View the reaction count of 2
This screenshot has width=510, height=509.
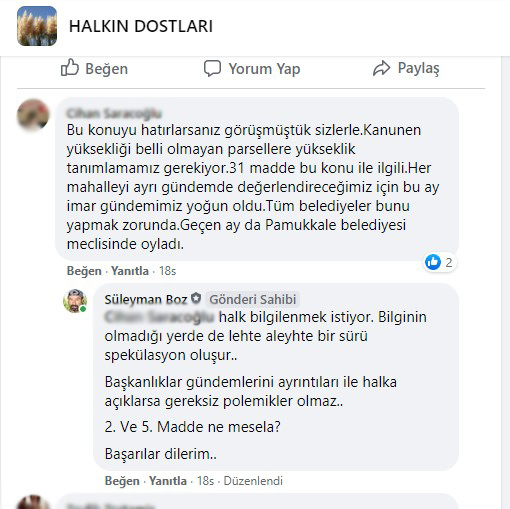click(x=449, y=262)
